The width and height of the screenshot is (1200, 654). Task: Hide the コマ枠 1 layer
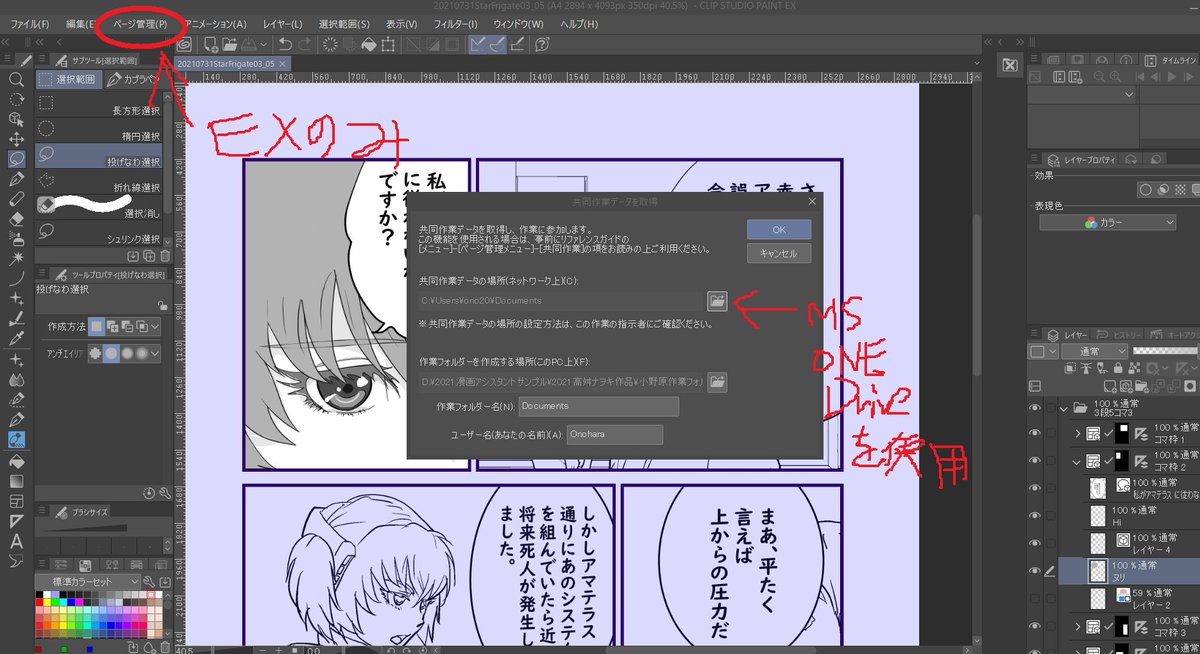(x=1035, y=432)
